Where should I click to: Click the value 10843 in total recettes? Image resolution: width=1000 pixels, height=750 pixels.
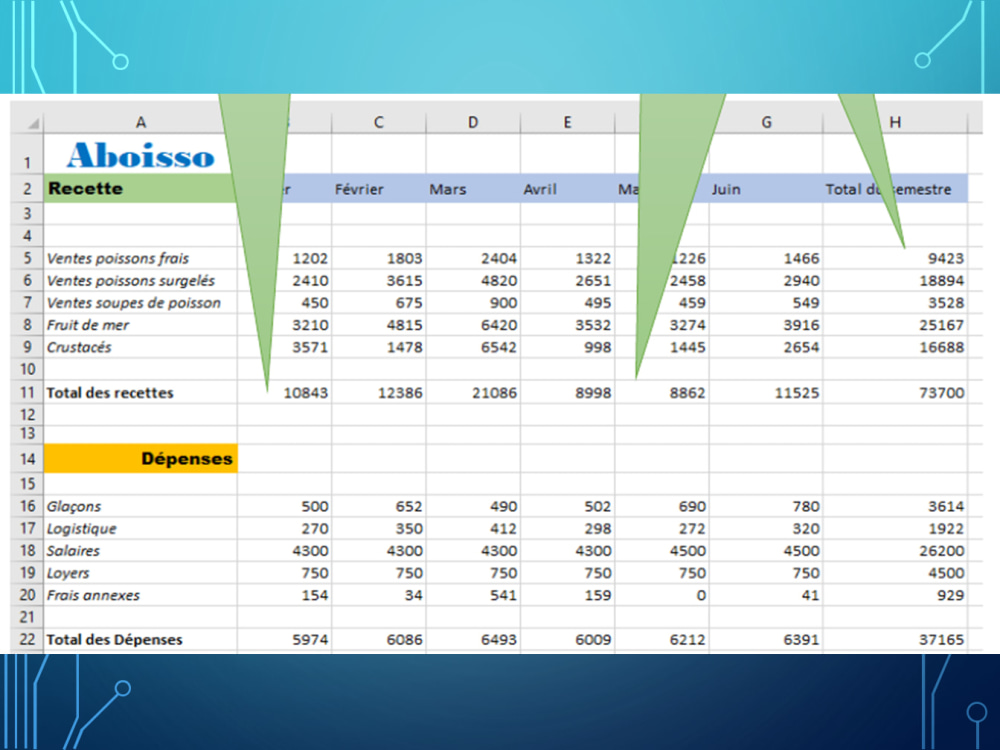pos(305,393)
